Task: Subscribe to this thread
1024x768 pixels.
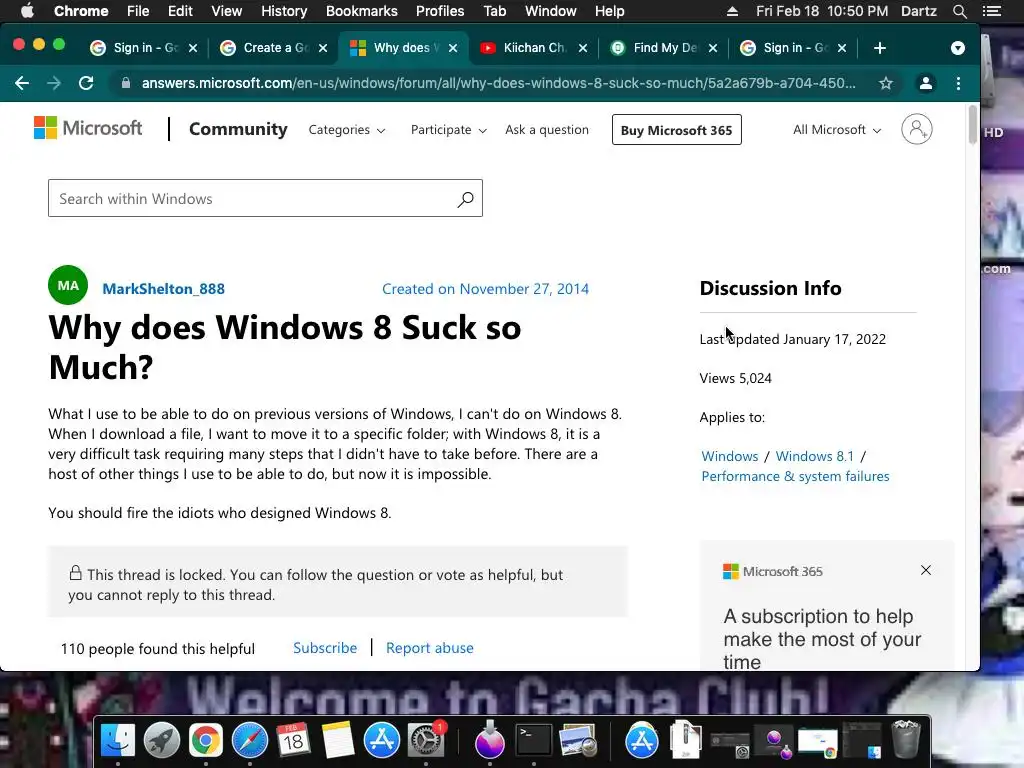Action: click(325, 648)
